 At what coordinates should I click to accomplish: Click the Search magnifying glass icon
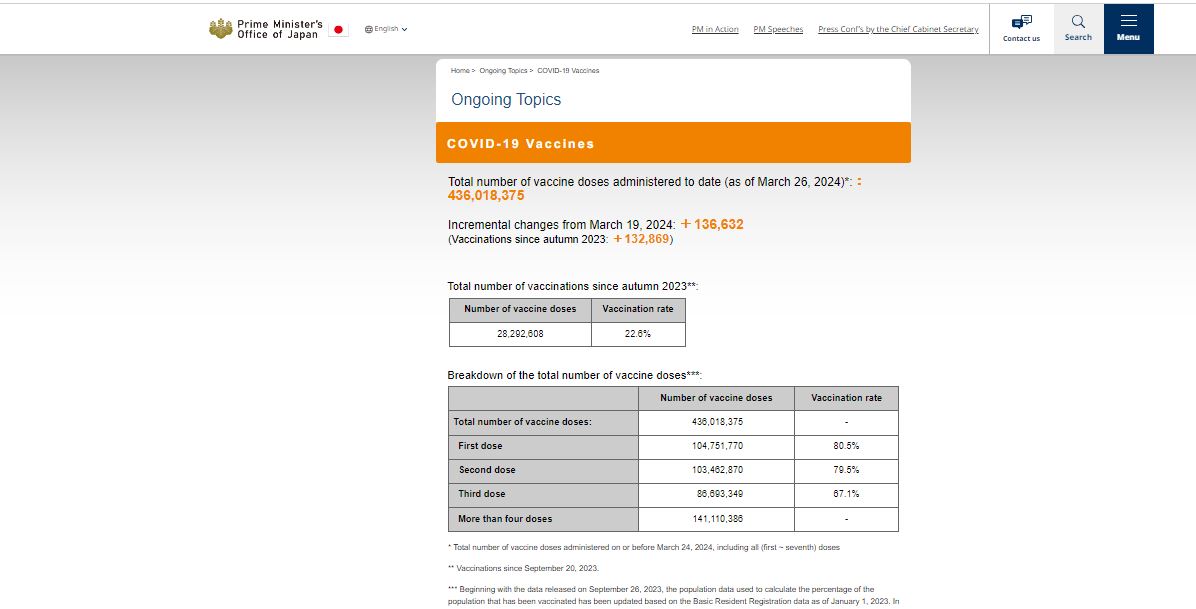click(1078, 22)
